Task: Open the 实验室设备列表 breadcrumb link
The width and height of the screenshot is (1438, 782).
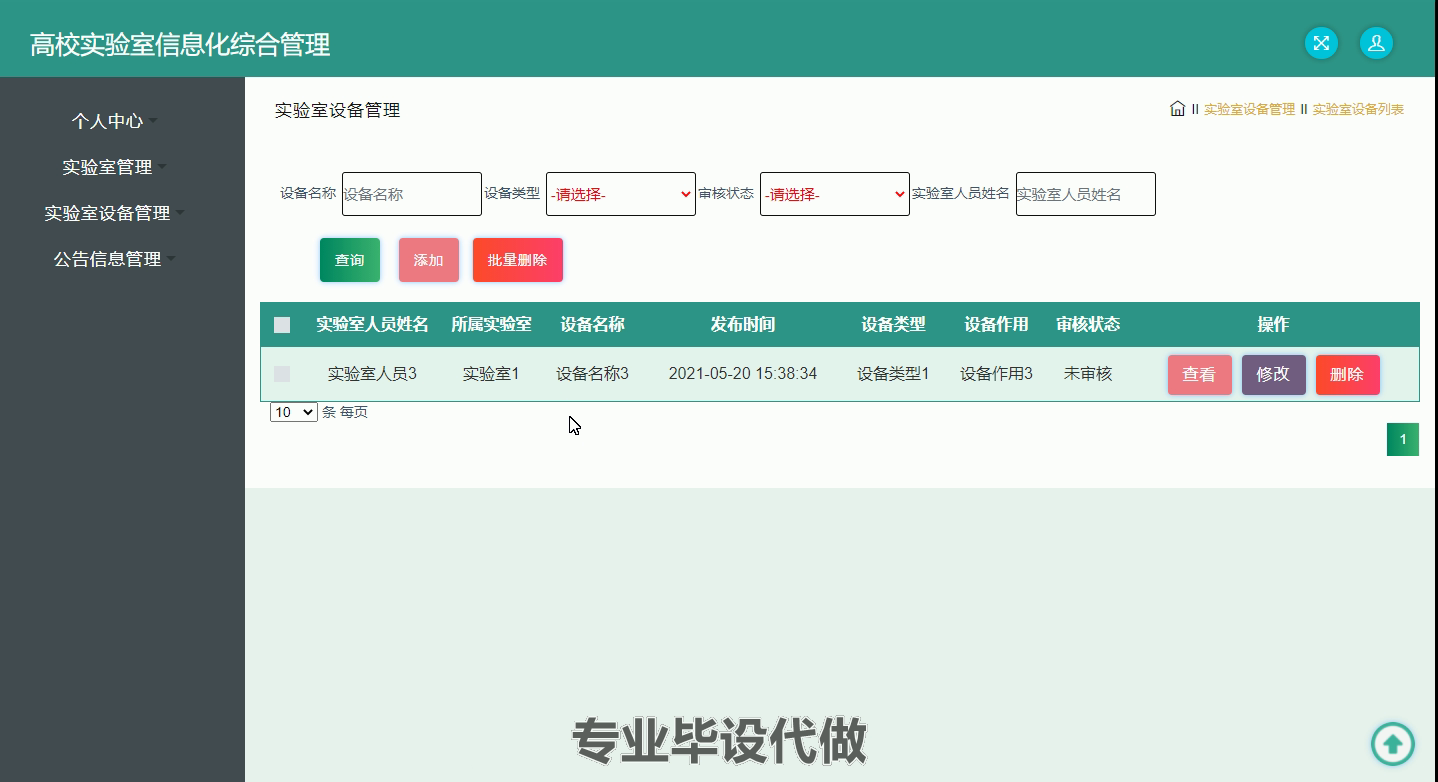Action: pos(1358,109)
